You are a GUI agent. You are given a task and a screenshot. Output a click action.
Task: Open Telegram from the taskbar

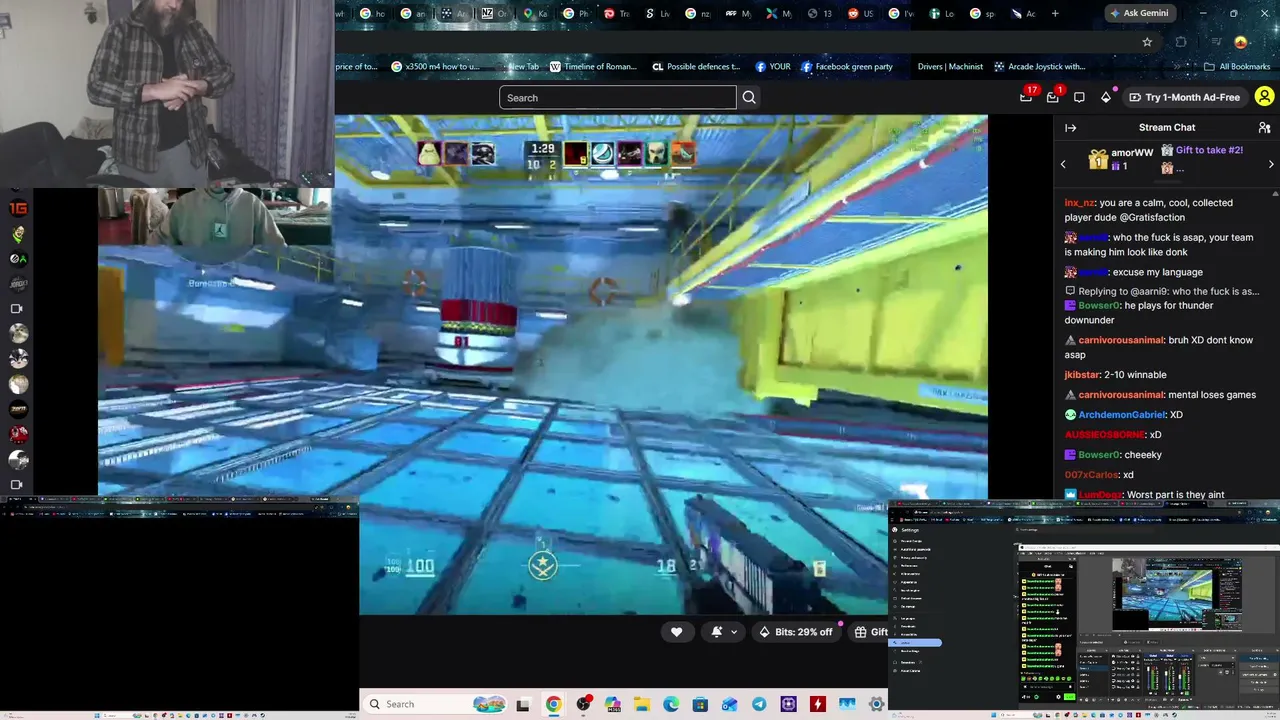pyautogui.click(x=759, y=704)
